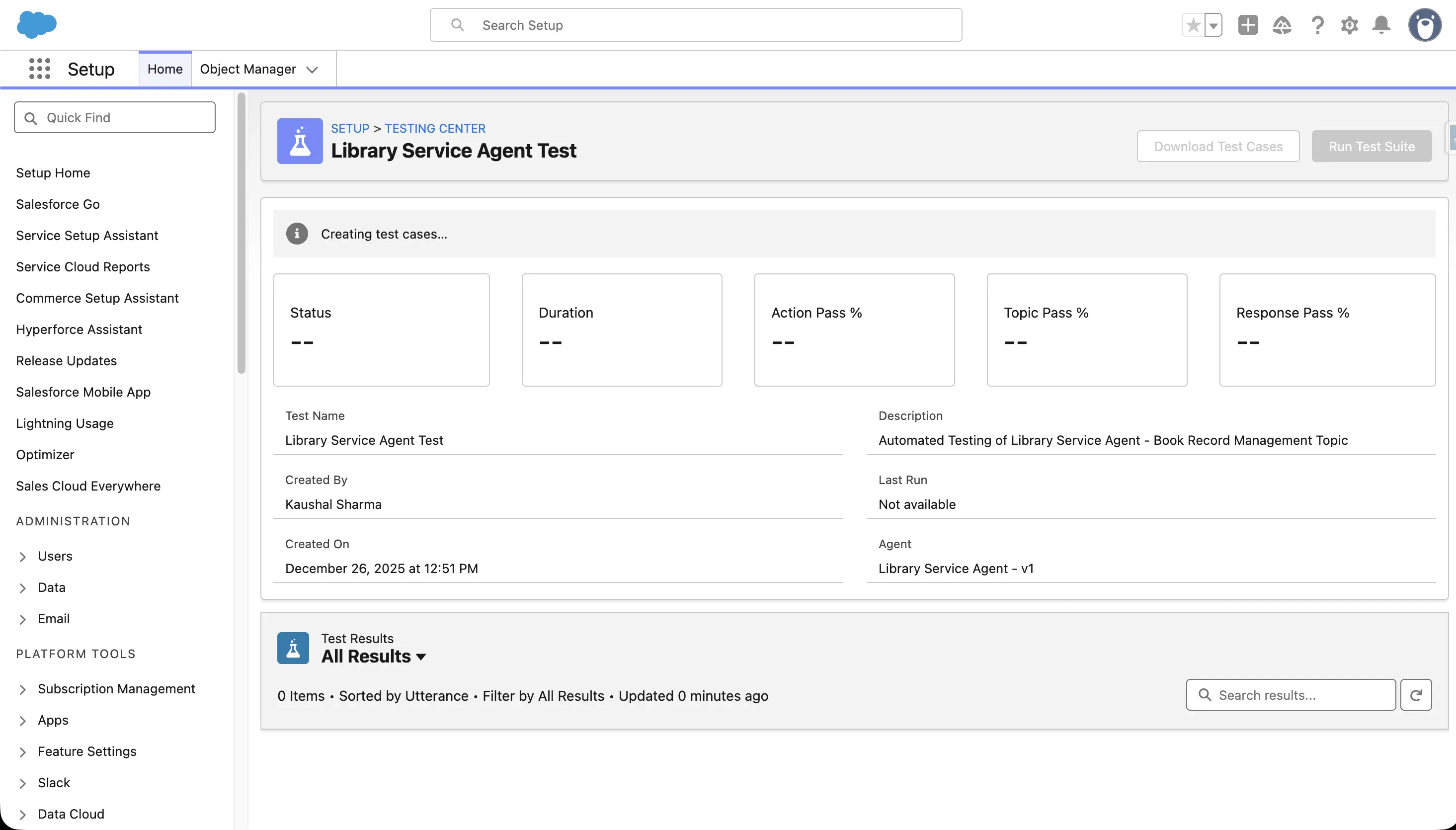Go to the Testing Center breadcrumb link

(435, 128)
